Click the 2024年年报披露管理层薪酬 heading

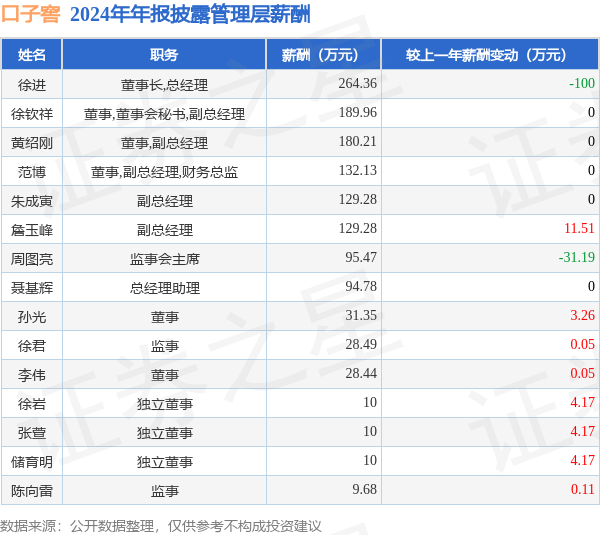click(x=190, y=14)
